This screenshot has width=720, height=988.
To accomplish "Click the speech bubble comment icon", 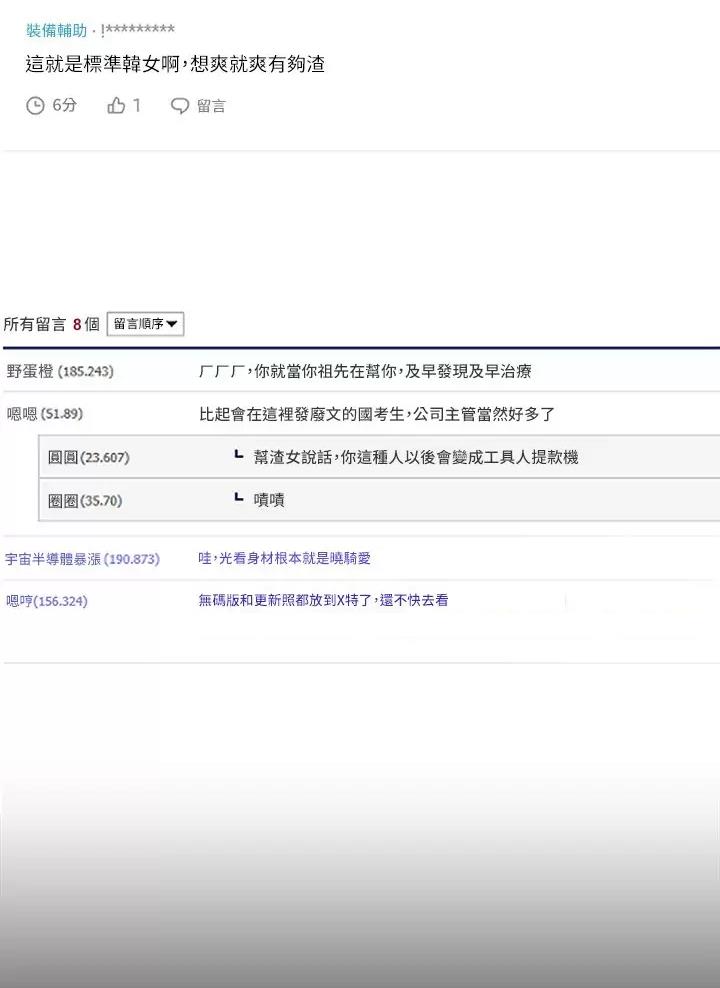I will click(x=180, y=106).
